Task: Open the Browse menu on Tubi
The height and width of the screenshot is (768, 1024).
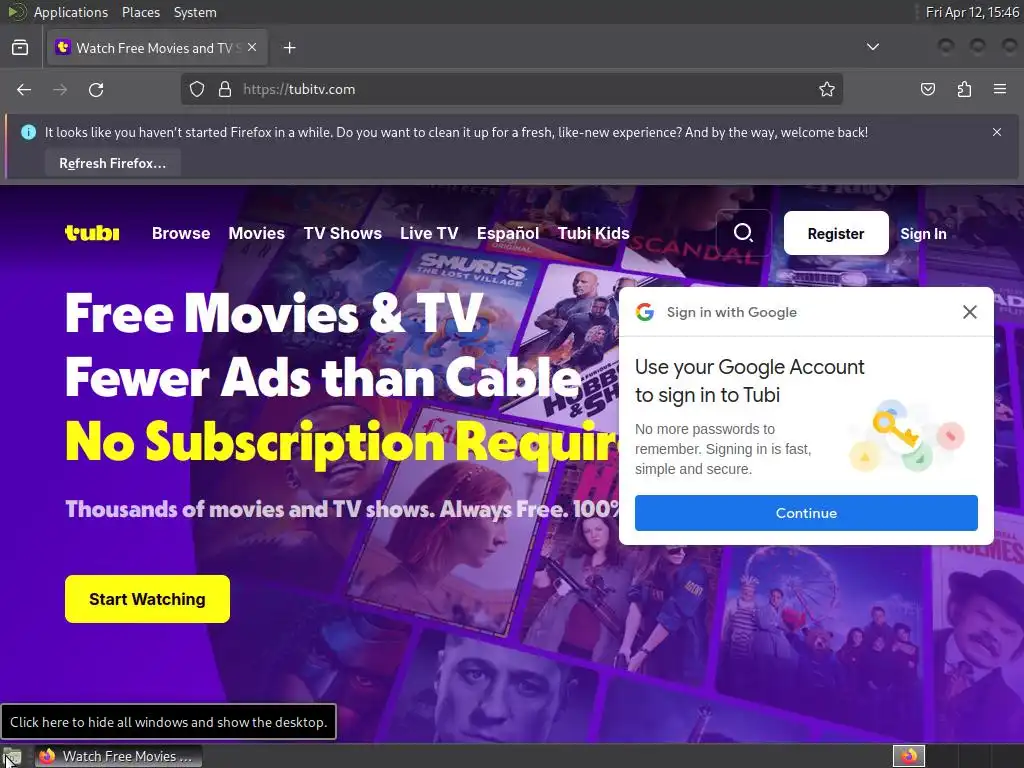Action: pos(181,233)
